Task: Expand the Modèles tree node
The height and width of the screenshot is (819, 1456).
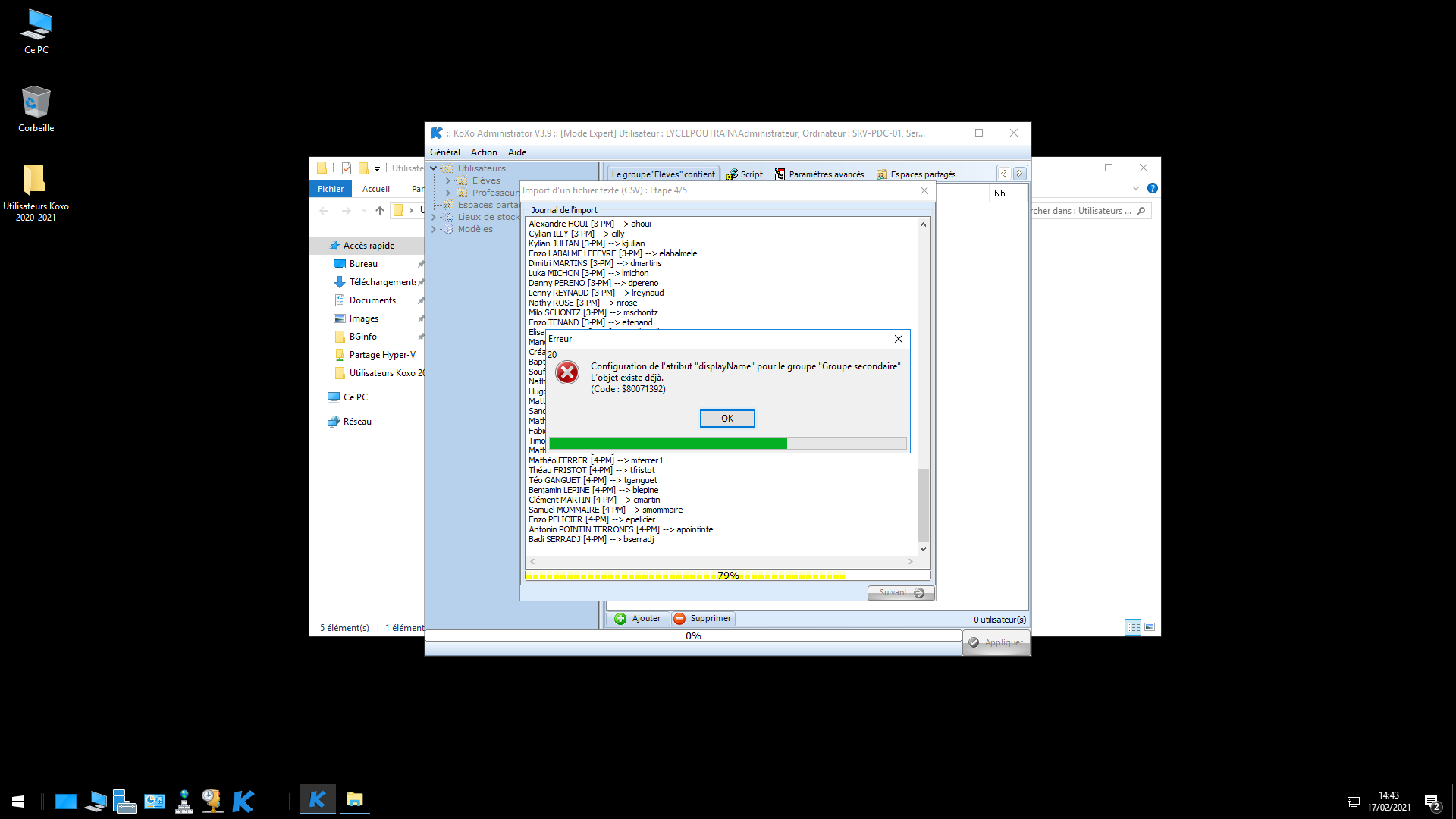Action: 434,229
